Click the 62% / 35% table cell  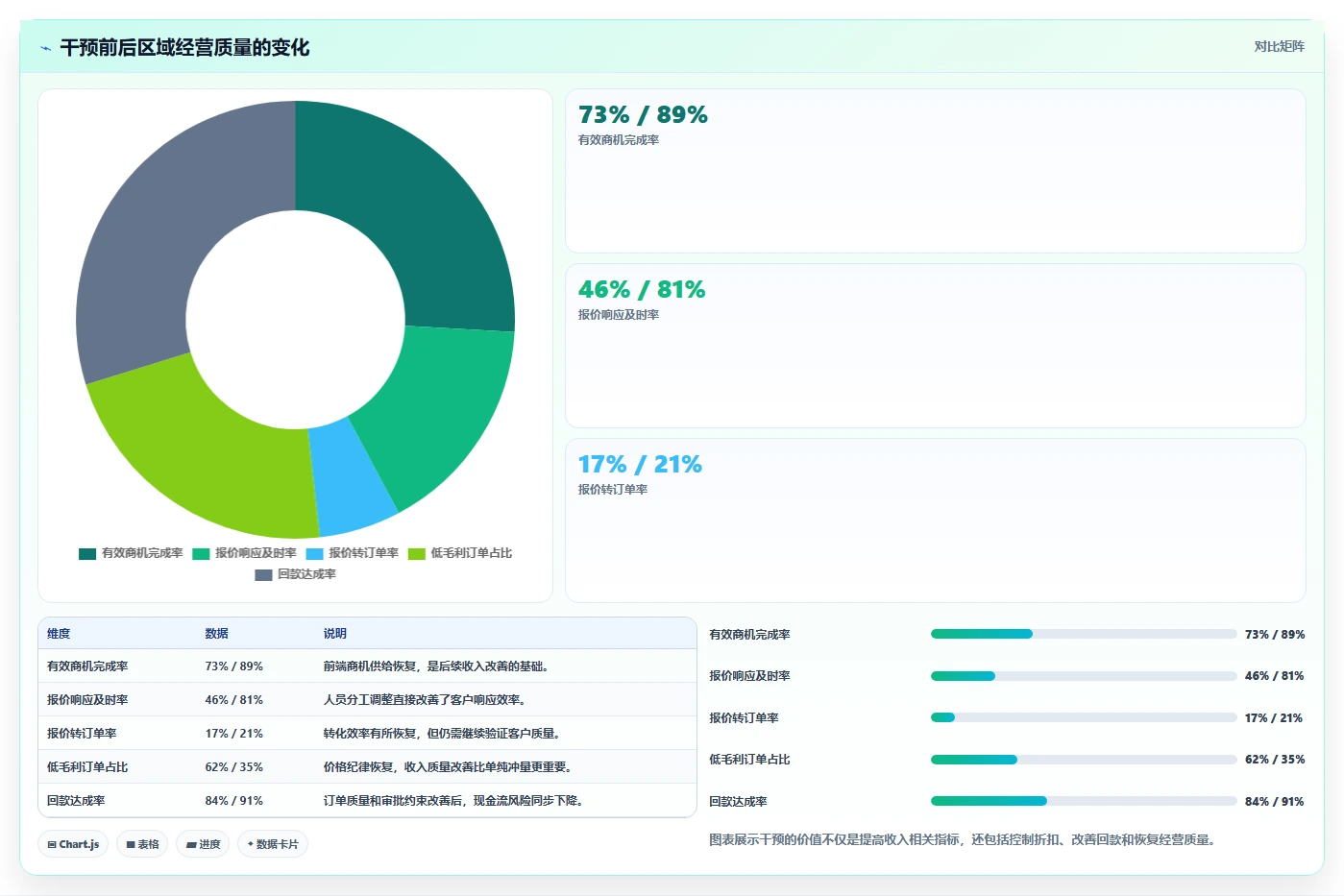pos(233,767)
